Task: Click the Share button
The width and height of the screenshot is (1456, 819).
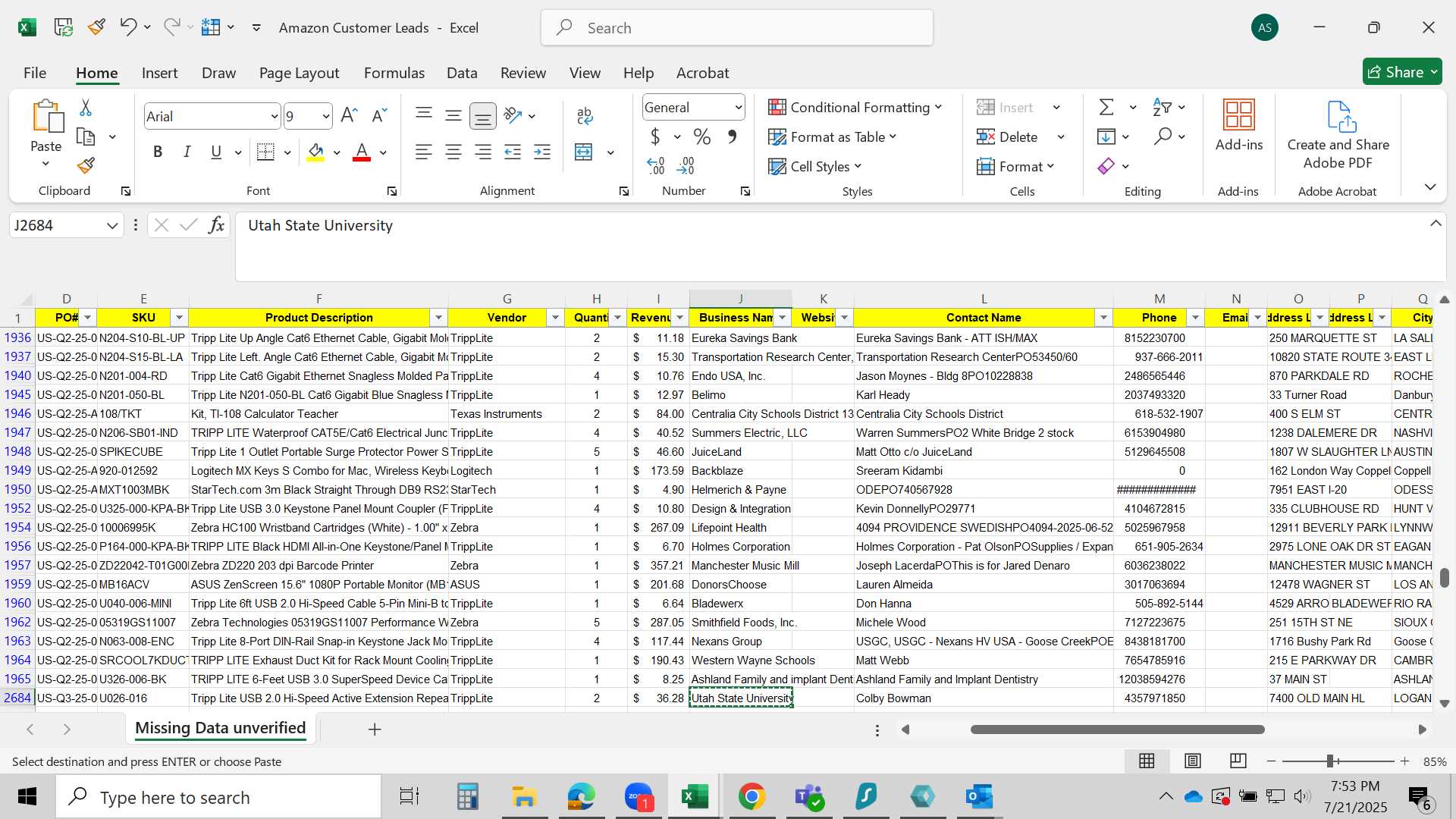Action: point(1401,72)
